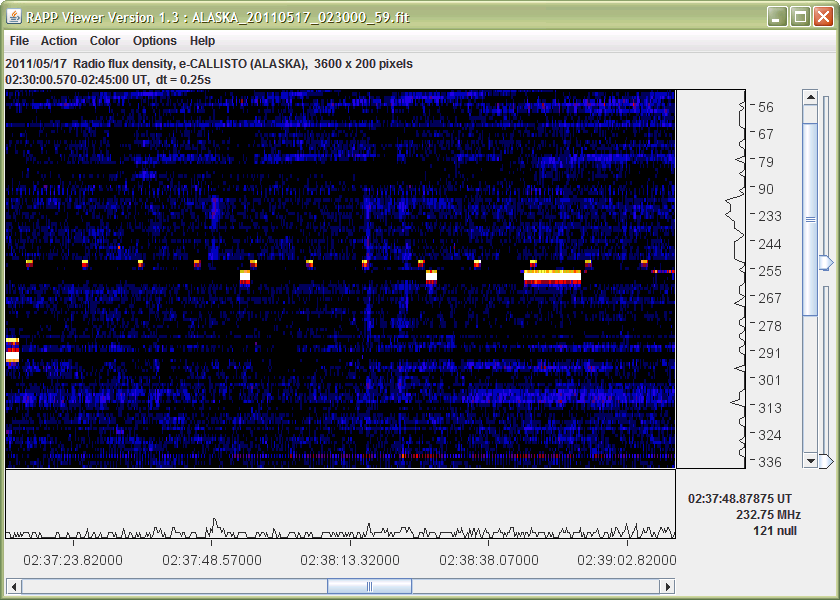Screen dimensions: 840x600
Task: Click the frequency label 255
Action: click(770, 271)
